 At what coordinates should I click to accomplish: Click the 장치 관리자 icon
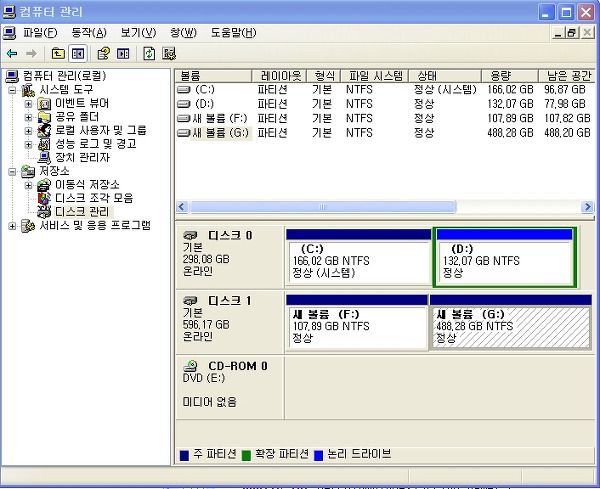click(44, 158)
